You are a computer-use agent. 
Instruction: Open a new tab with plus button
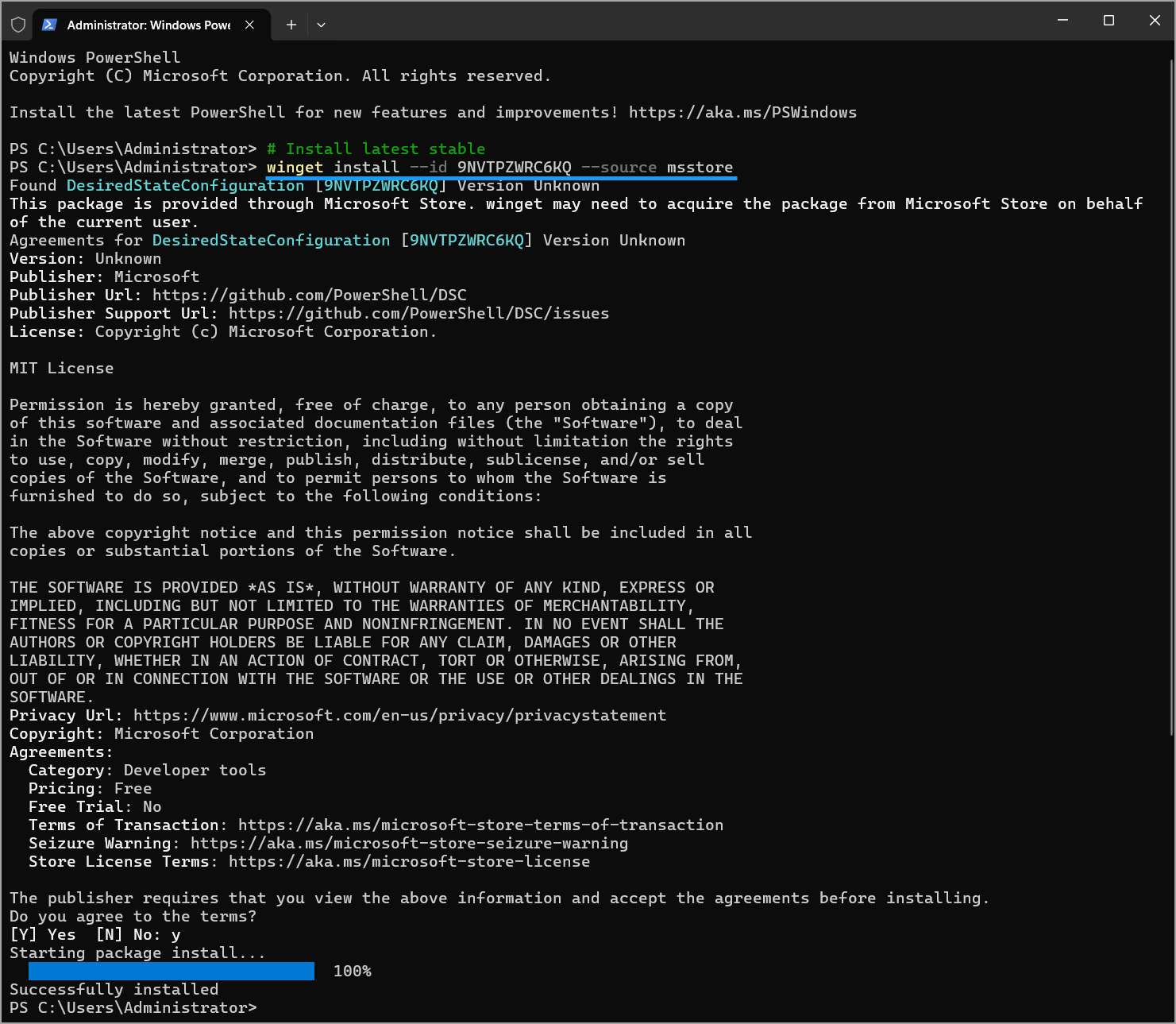[x=291, y=25]
